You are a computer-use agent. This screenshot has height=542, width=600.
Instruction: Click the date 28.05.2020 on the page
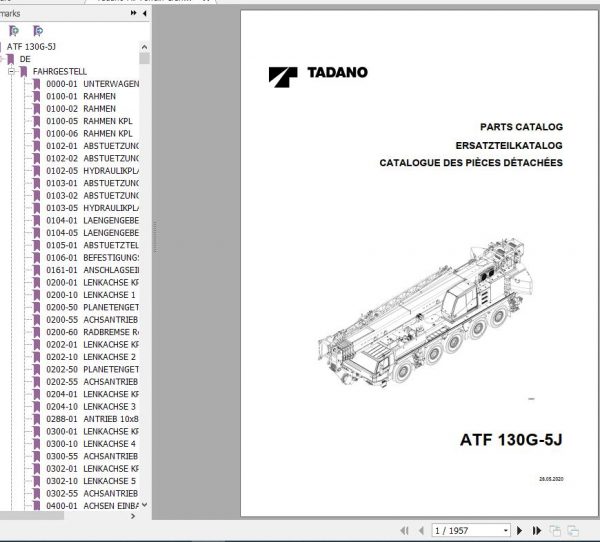pos(551,479)
